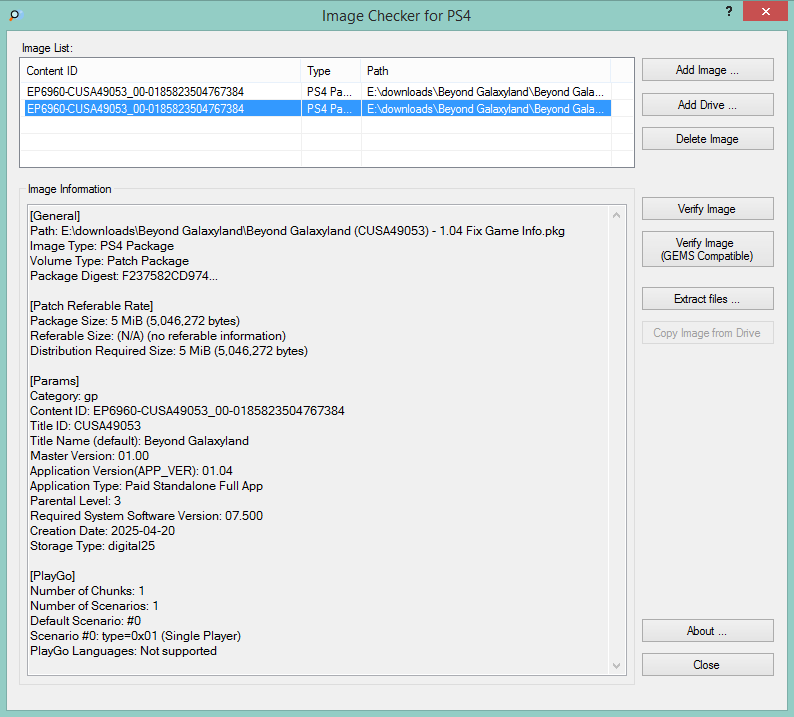
Task: Click Required System Software Version line
Action: 146,516
